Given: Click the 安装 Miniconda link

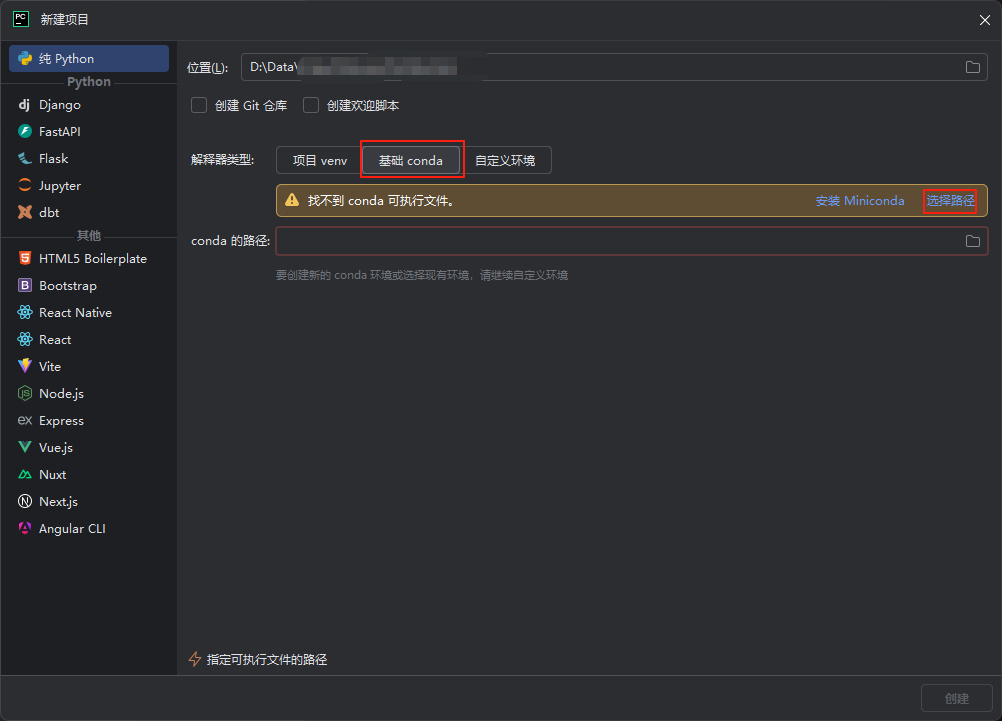Looking at the screenshot, I should pos(859,200).
